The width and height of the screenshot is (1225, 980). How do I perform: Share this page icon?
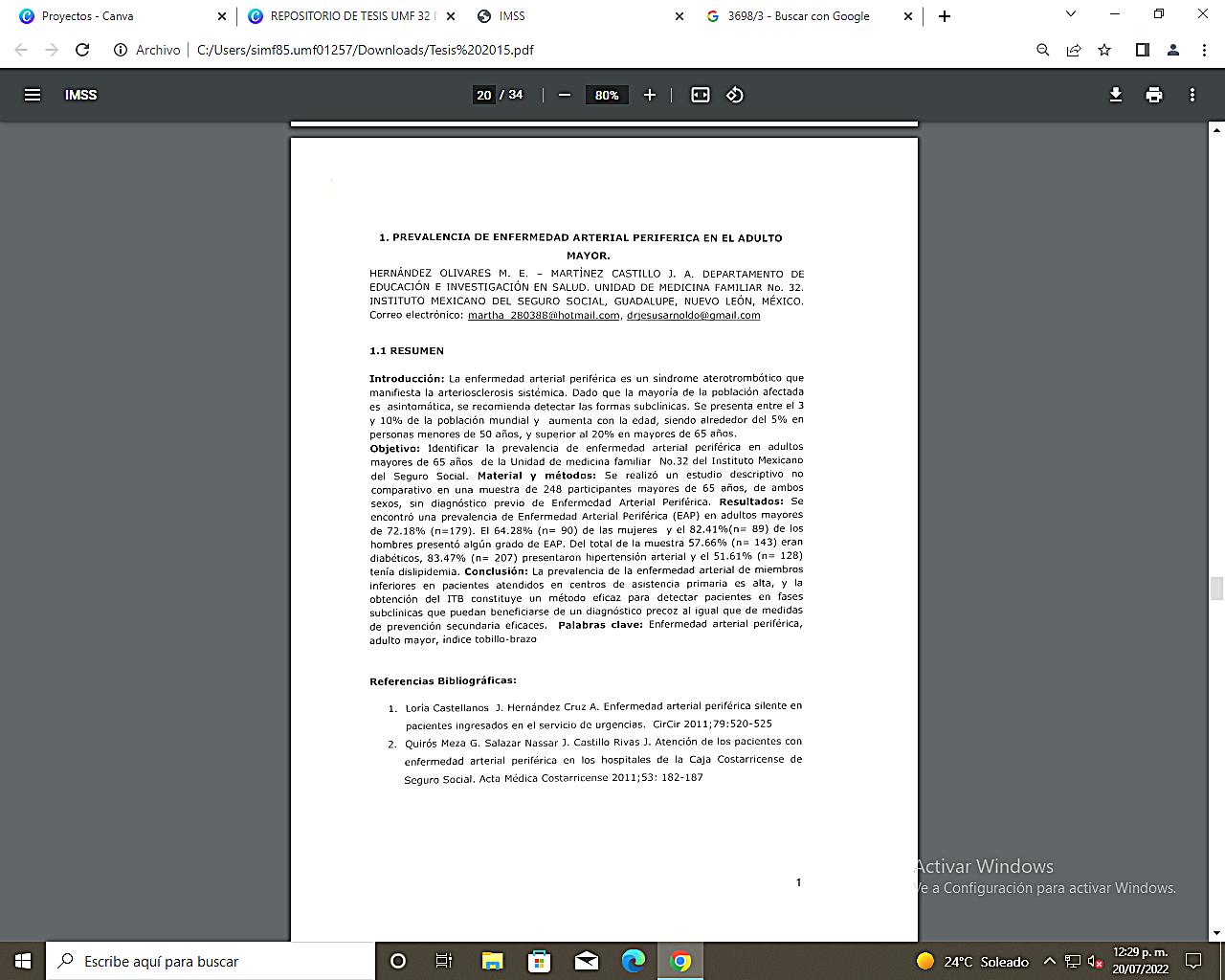pos(1074,50)
